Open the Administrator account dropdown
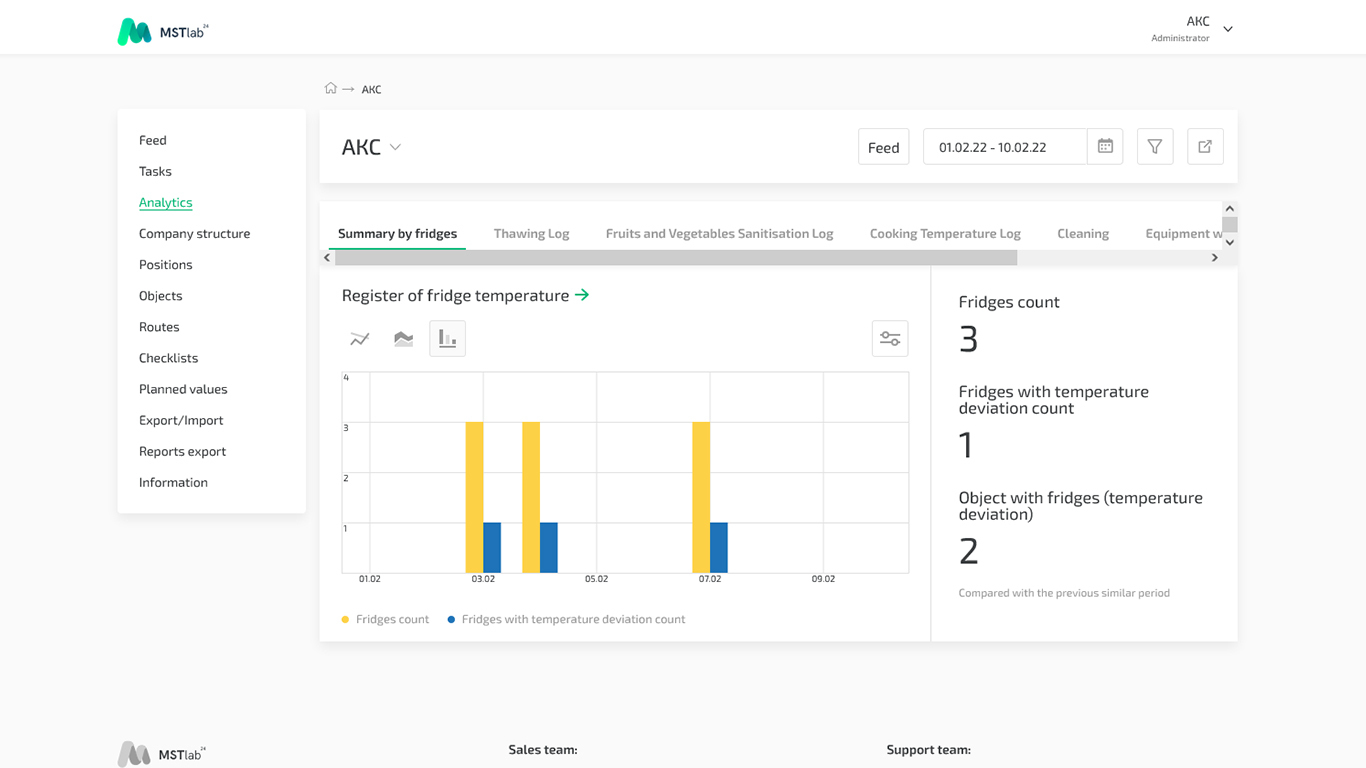This screenshot has width=1366, height=768. pos(1228,29)
